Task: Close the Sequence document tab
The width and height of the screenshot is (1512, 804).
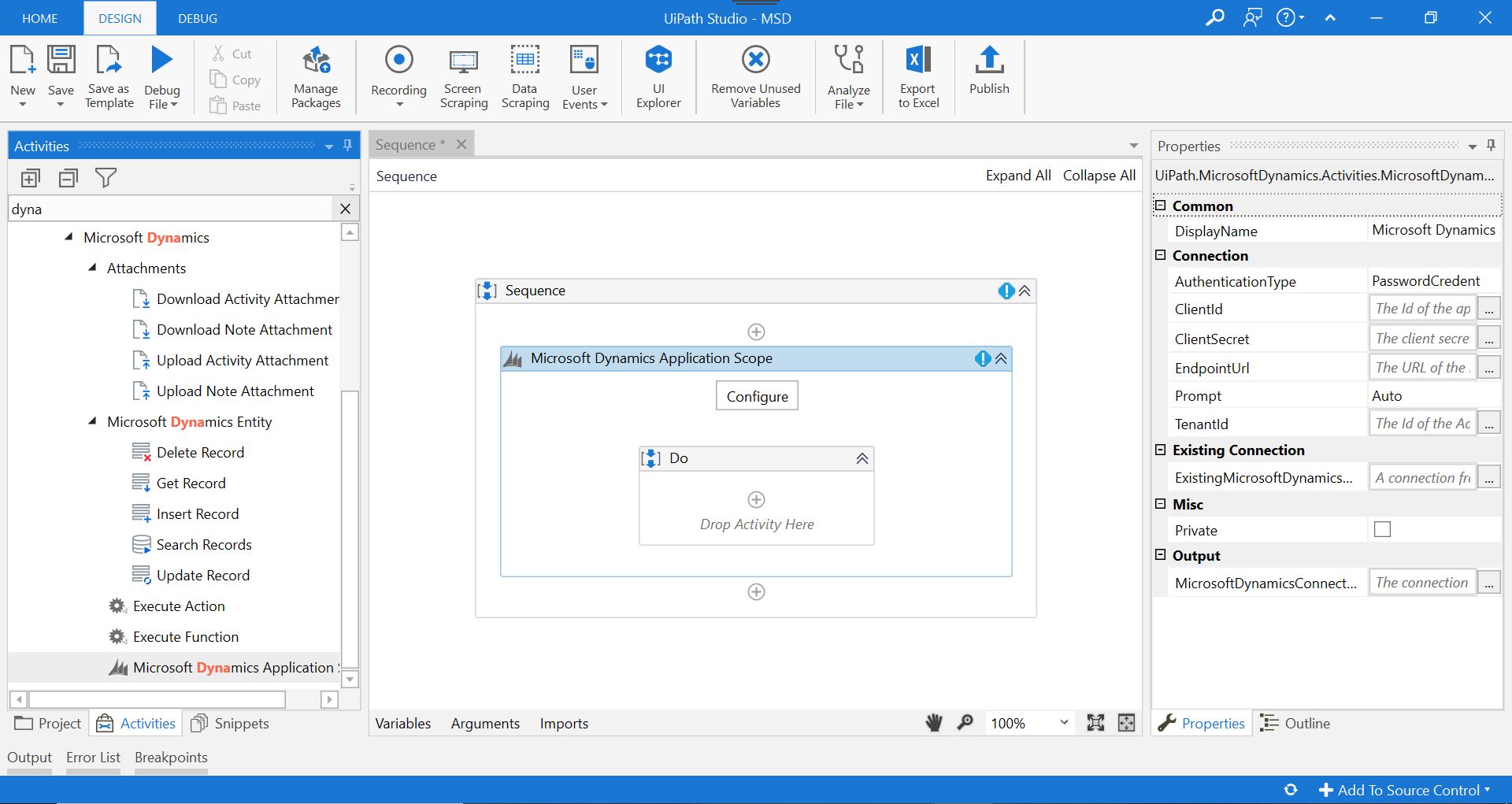Action: (x=461, y=144)
